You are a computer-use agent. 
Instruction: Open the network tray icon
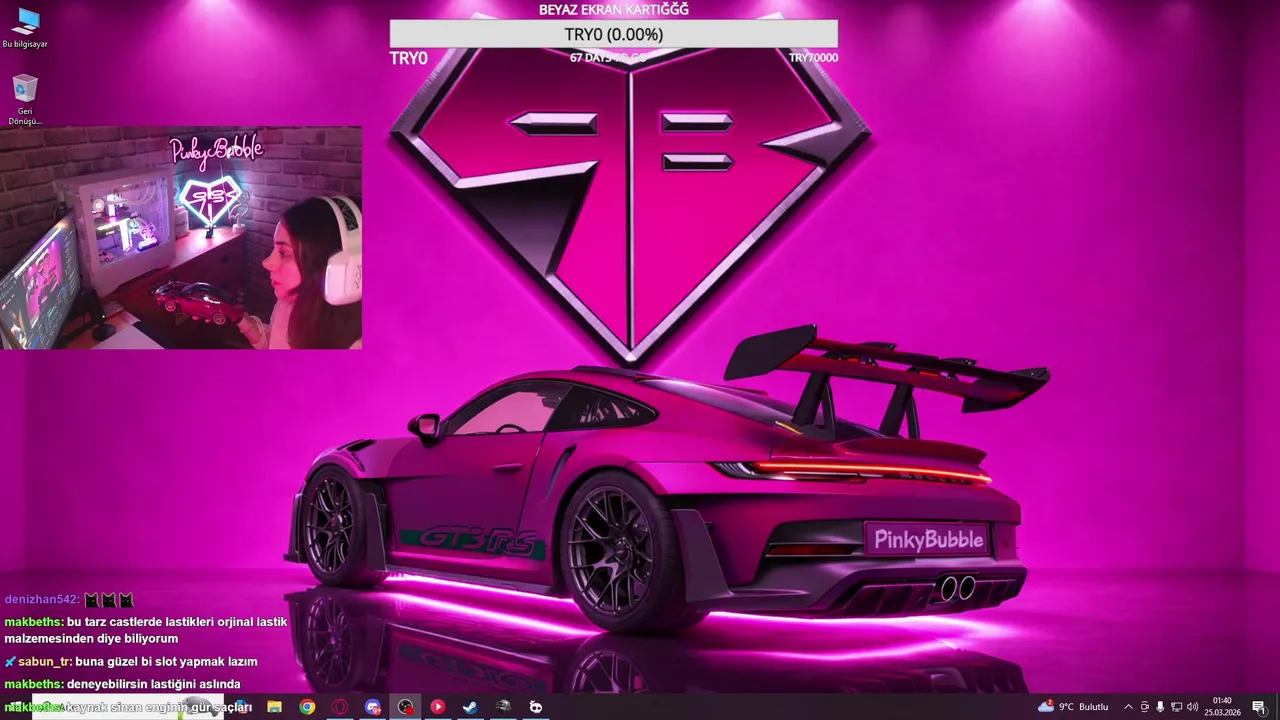click(x=1176, y=707)
